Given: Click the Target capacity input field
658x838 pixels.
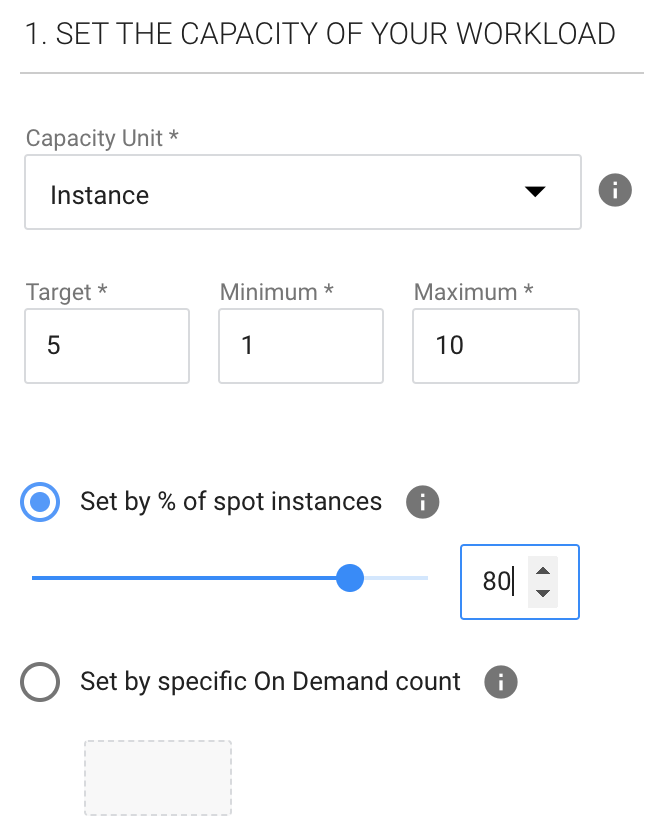Looking at the screenshot, I should click(107, 346).
